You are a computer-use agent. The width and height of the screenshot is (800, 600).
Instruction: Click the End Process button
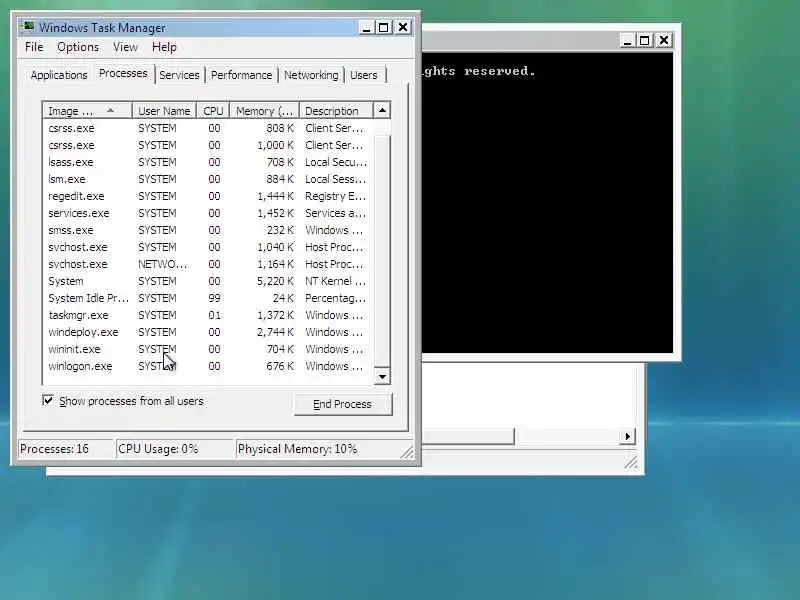343,404
